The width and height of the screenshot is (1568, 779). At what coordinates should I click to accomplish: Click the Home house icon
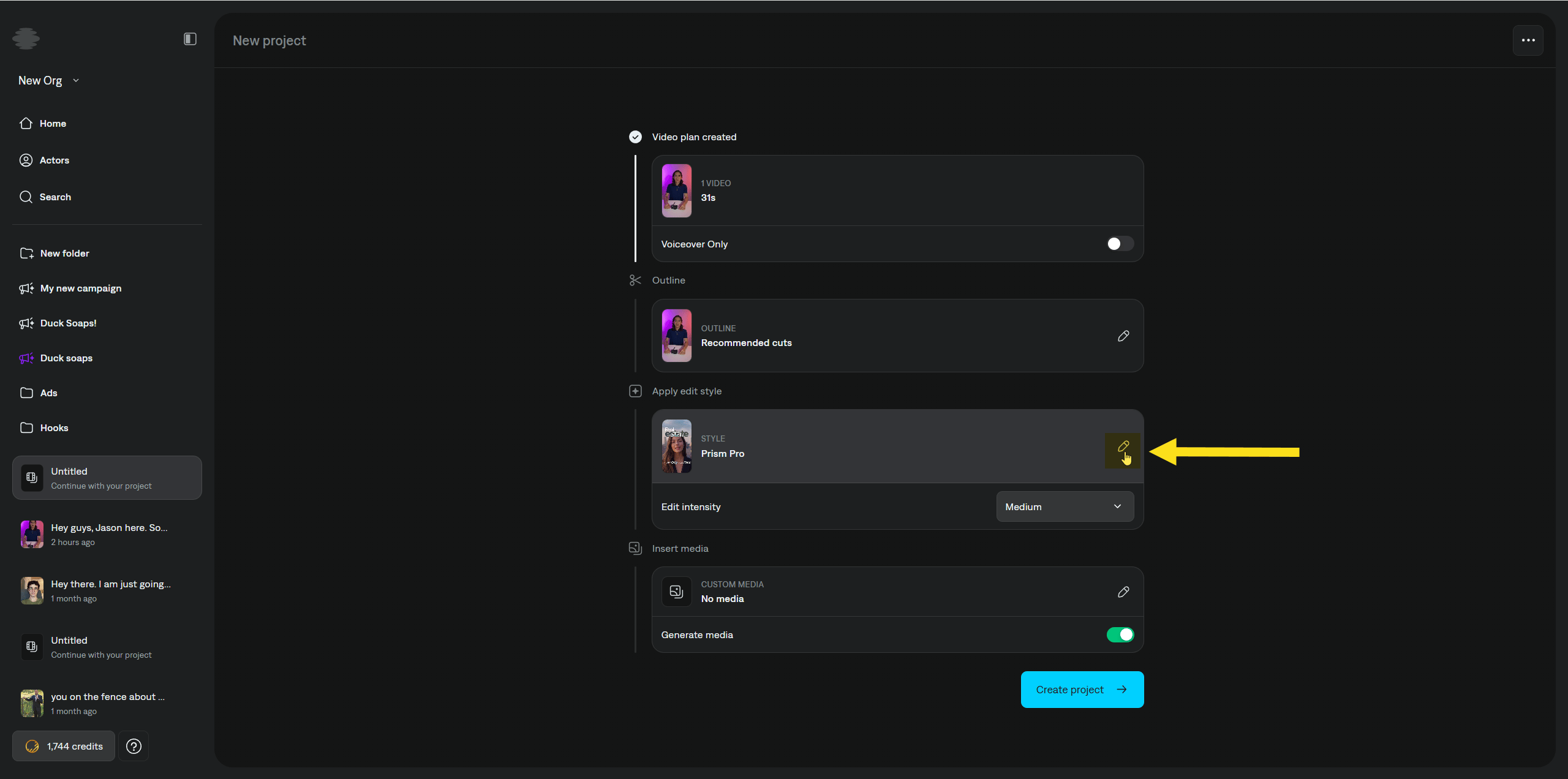point(26,124)
